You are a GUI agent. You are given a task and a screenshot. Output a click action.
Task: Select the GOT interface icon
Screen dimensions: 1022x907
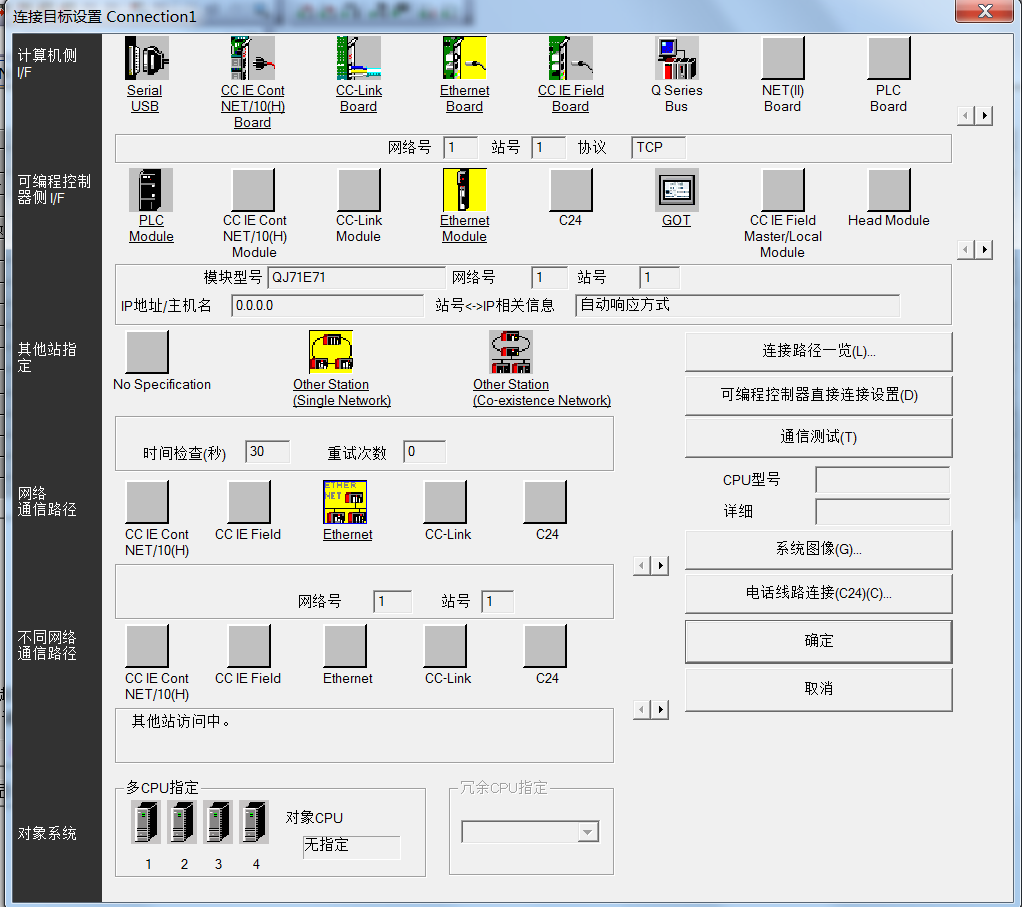(x=676, y=190)
